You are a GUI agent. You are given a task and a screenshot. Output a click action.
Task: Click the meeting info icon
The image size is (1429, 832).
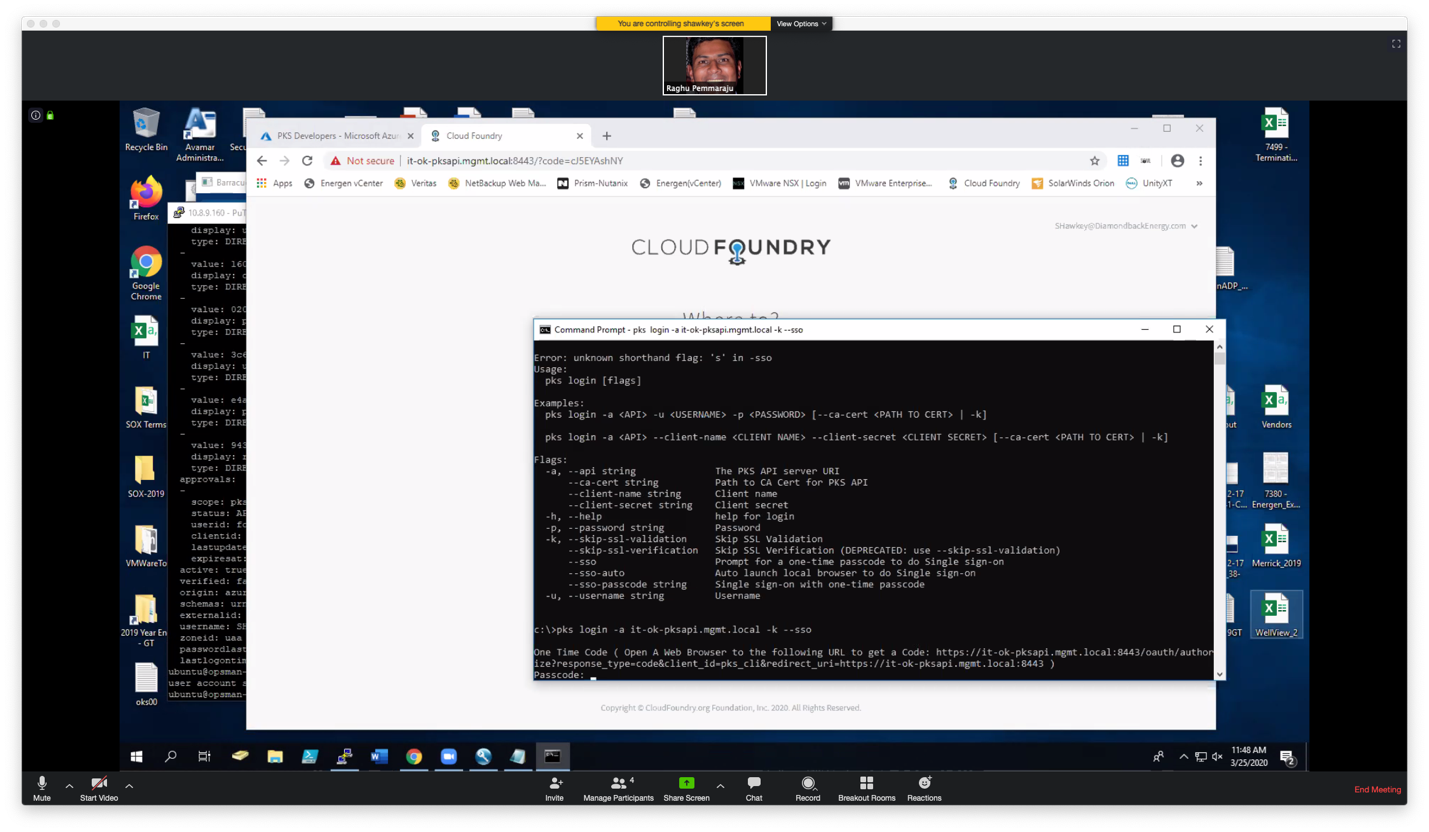tap(36, 115)
